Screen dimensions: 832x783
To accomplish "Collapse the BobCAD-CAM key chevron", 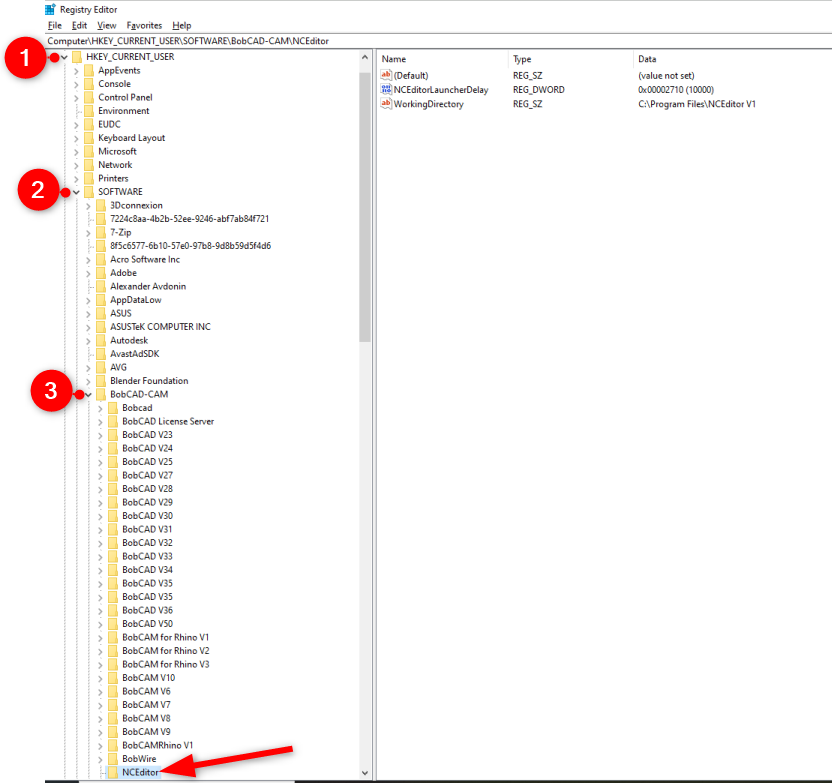I will tap(88, 395).
